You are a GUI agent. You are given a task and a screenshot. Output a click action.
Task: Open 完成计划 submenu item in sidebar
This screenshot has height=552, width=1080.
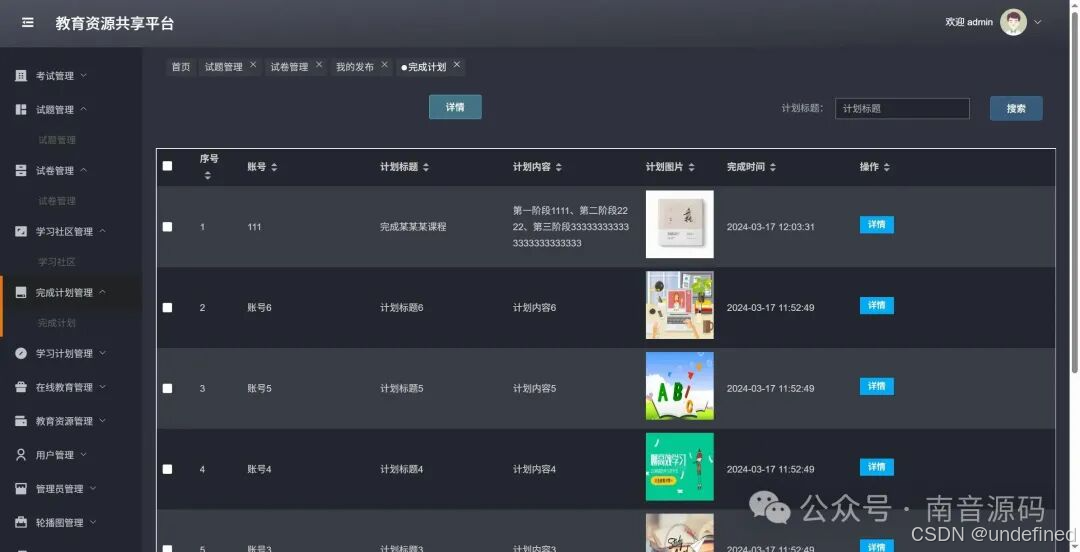57,323
